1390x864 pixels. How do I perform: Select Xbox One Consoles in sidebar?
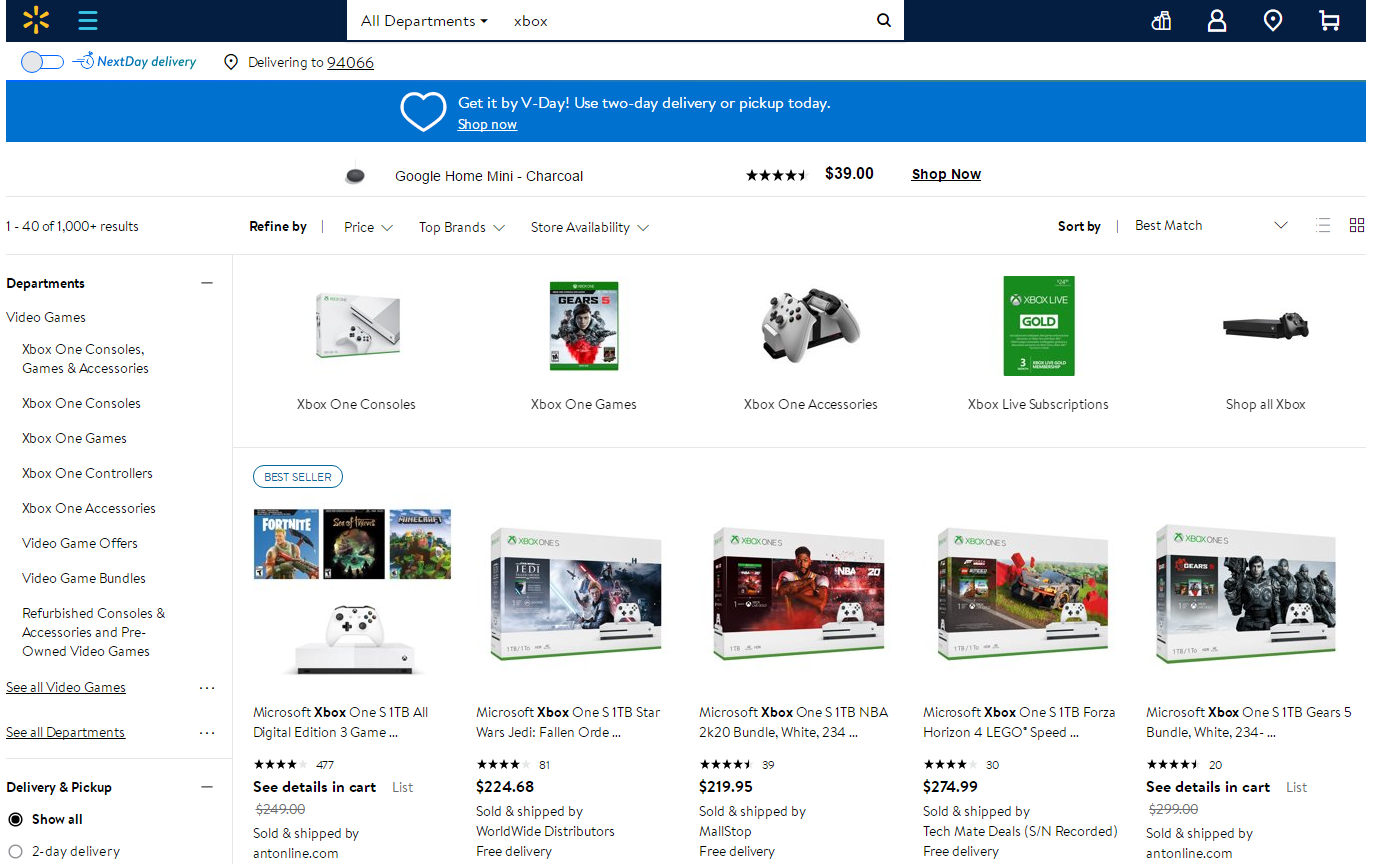tap(81, 403)
